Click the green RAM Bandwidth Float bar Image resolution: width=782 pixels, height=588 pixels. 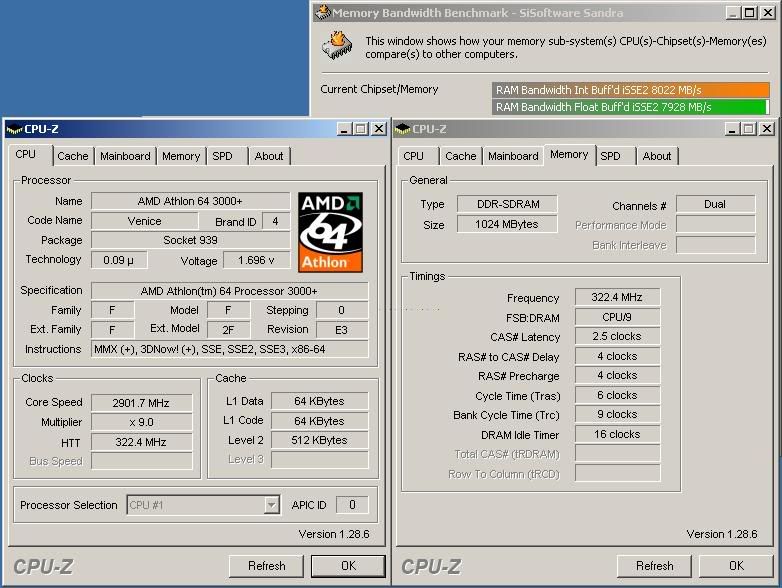coord(630,107)
